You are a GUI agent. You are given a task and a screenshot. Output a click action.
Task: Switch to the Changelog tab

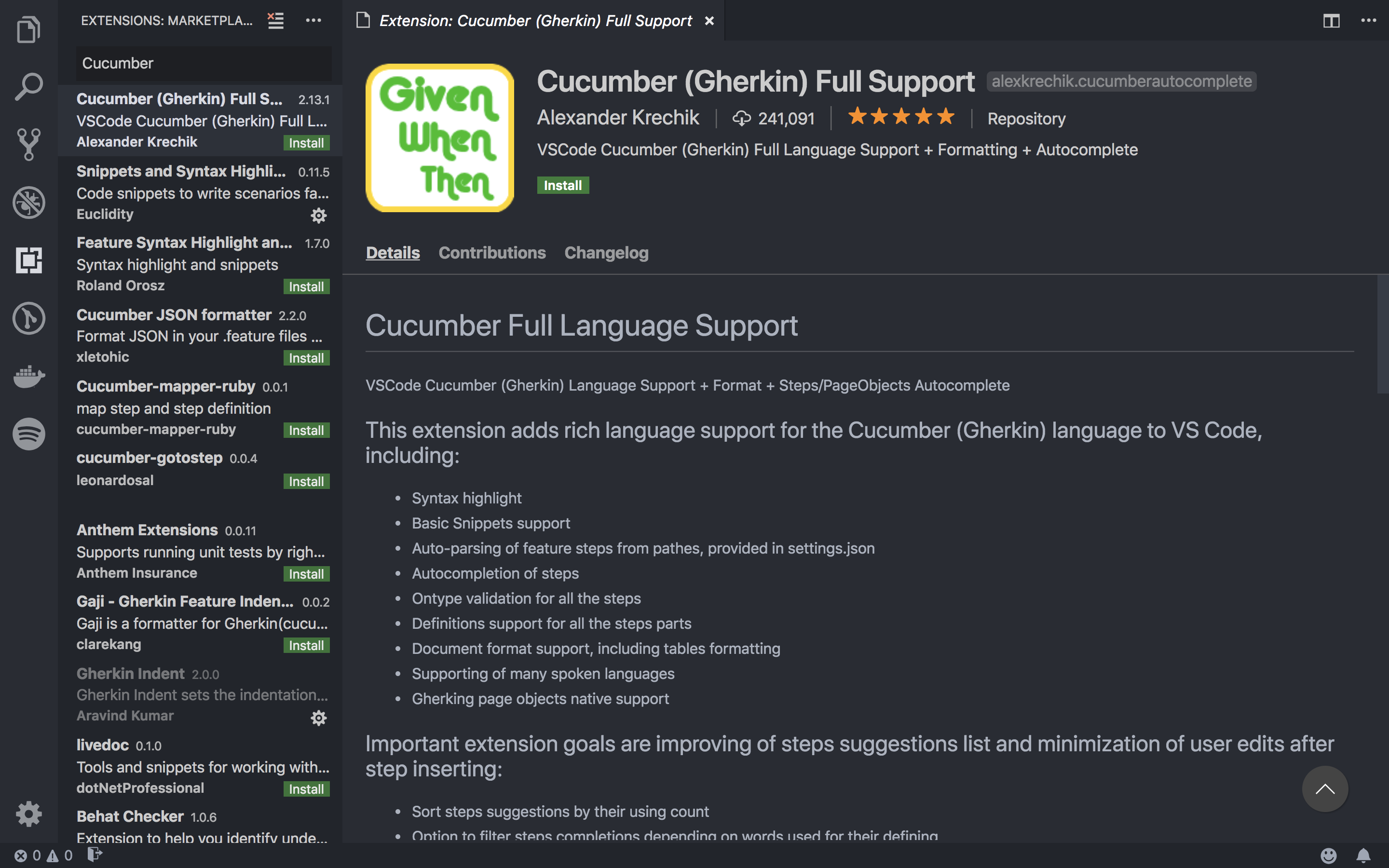[606, 251]
